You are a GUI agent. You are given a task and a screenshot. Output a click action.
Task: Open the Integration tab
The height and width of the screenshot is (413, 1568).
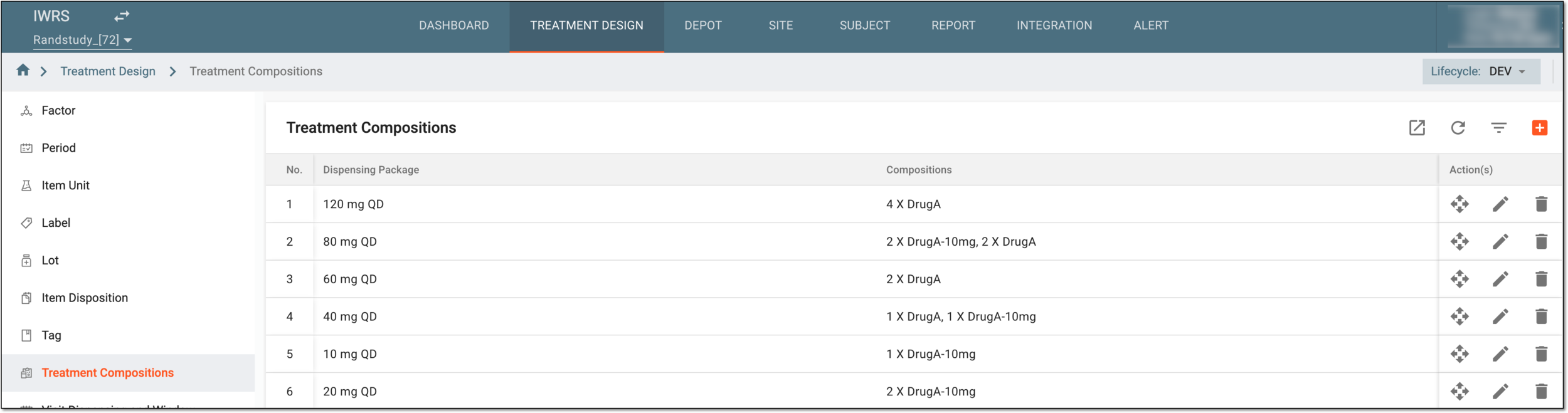(1054, 26)
